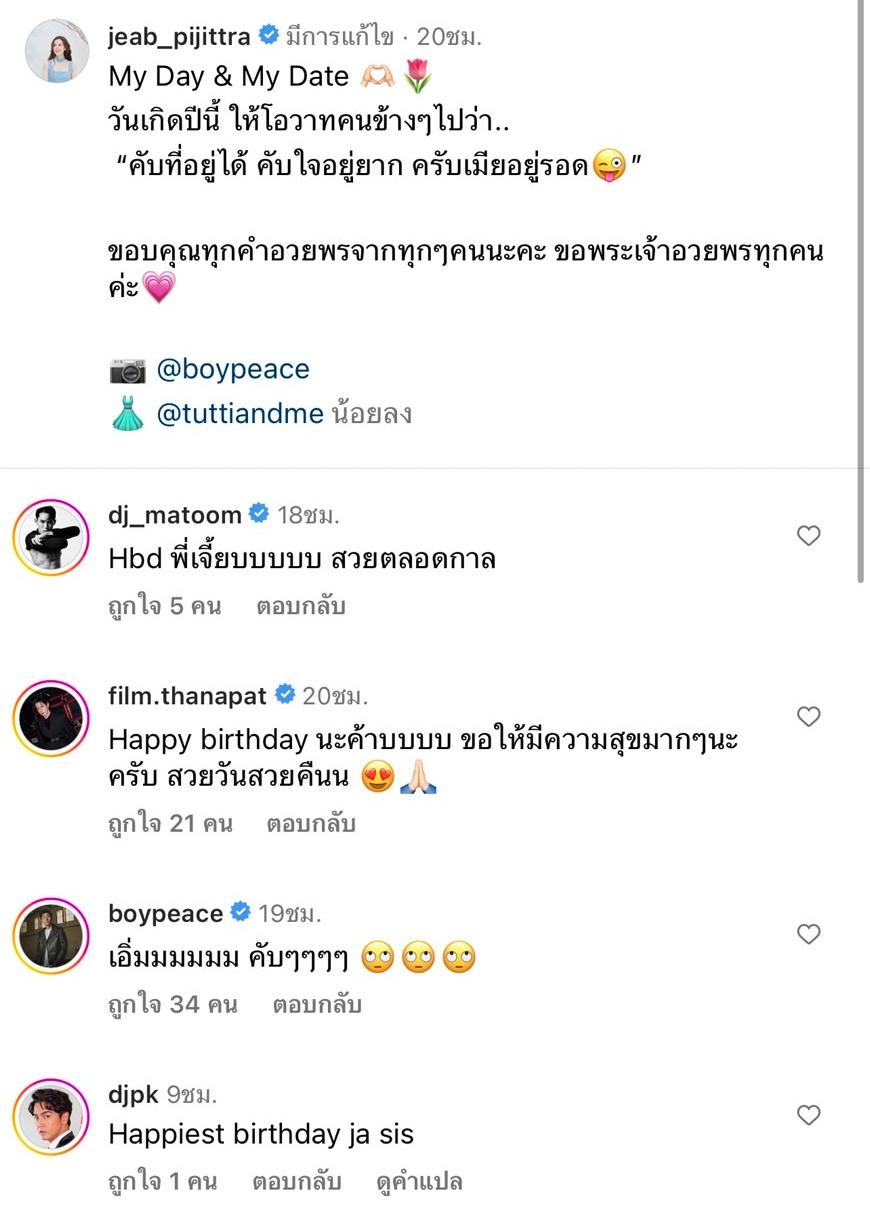Open the jeab_pijittra username link
The image size is (870, 1222).
[x=180, y=37]
